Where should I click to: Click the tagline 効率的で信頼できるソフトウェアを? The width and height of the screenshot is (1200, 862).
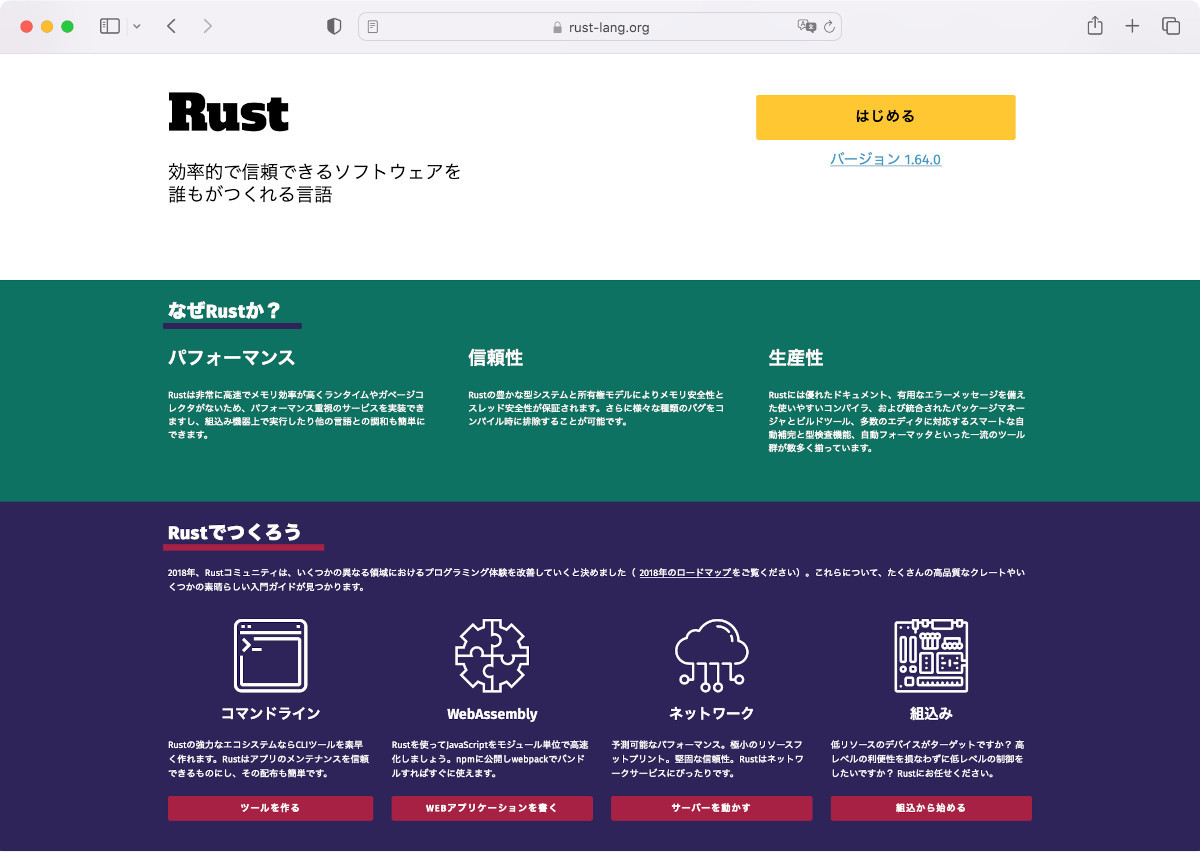coord(315,172)
